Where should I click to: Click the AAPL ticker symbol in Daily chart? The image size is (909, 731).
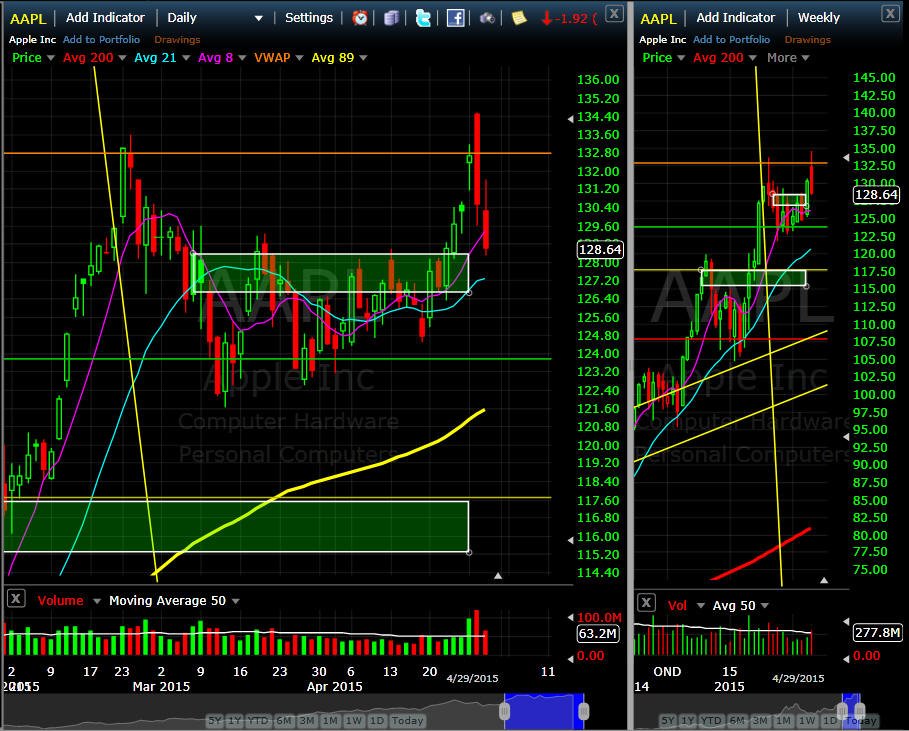(28, 19)
